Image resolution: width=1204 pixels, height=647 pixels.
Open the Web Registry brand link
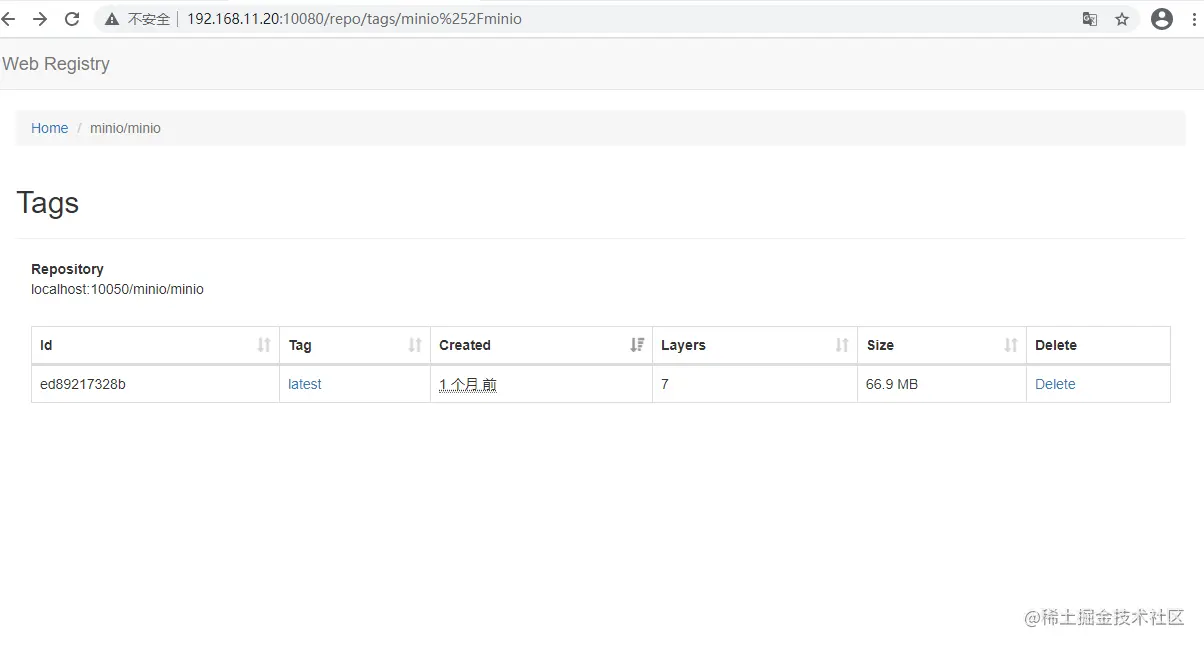click(x=56, y=64)
